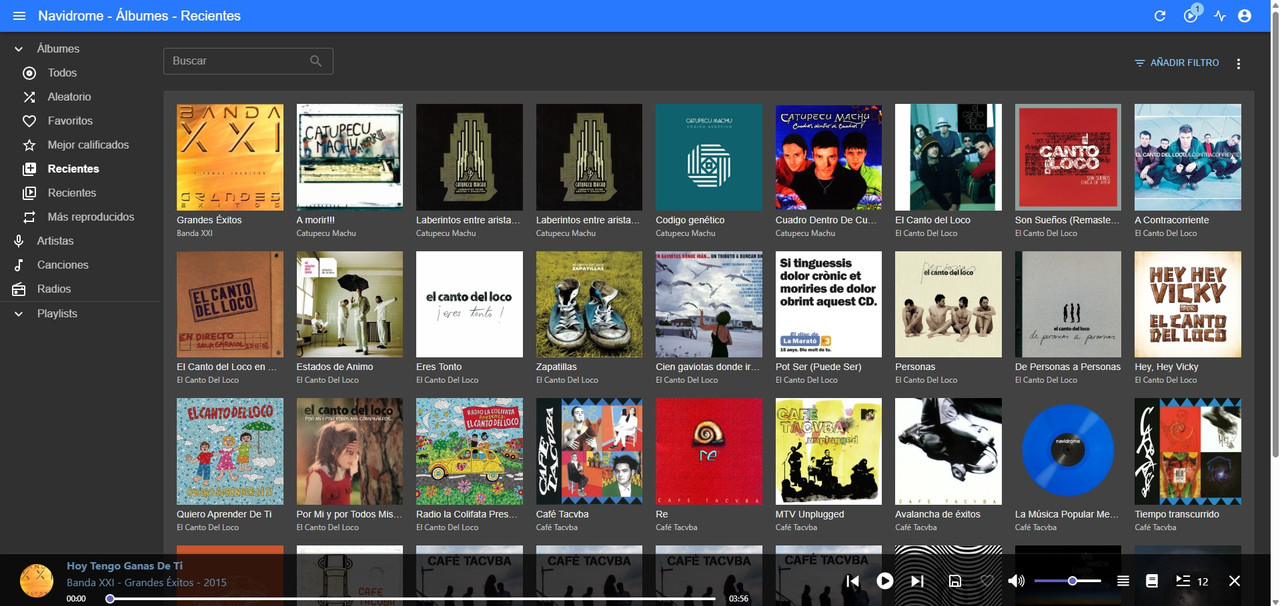Select the bold Recientes menu item
Image resolution: width=1280 pixels, height=606 pixels.
[80, 169]
